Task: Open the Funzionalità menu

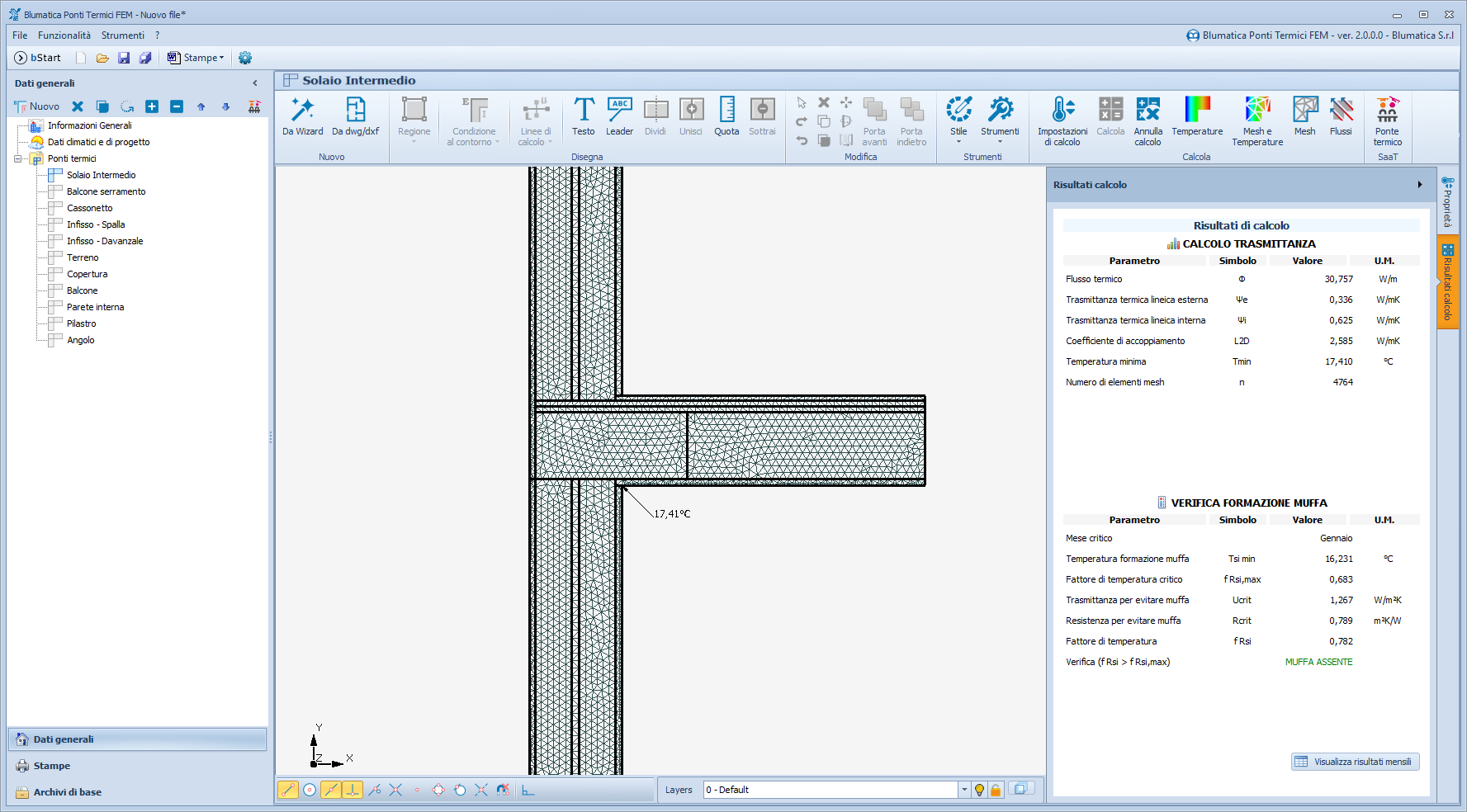Action: click(x=64, y=35)
